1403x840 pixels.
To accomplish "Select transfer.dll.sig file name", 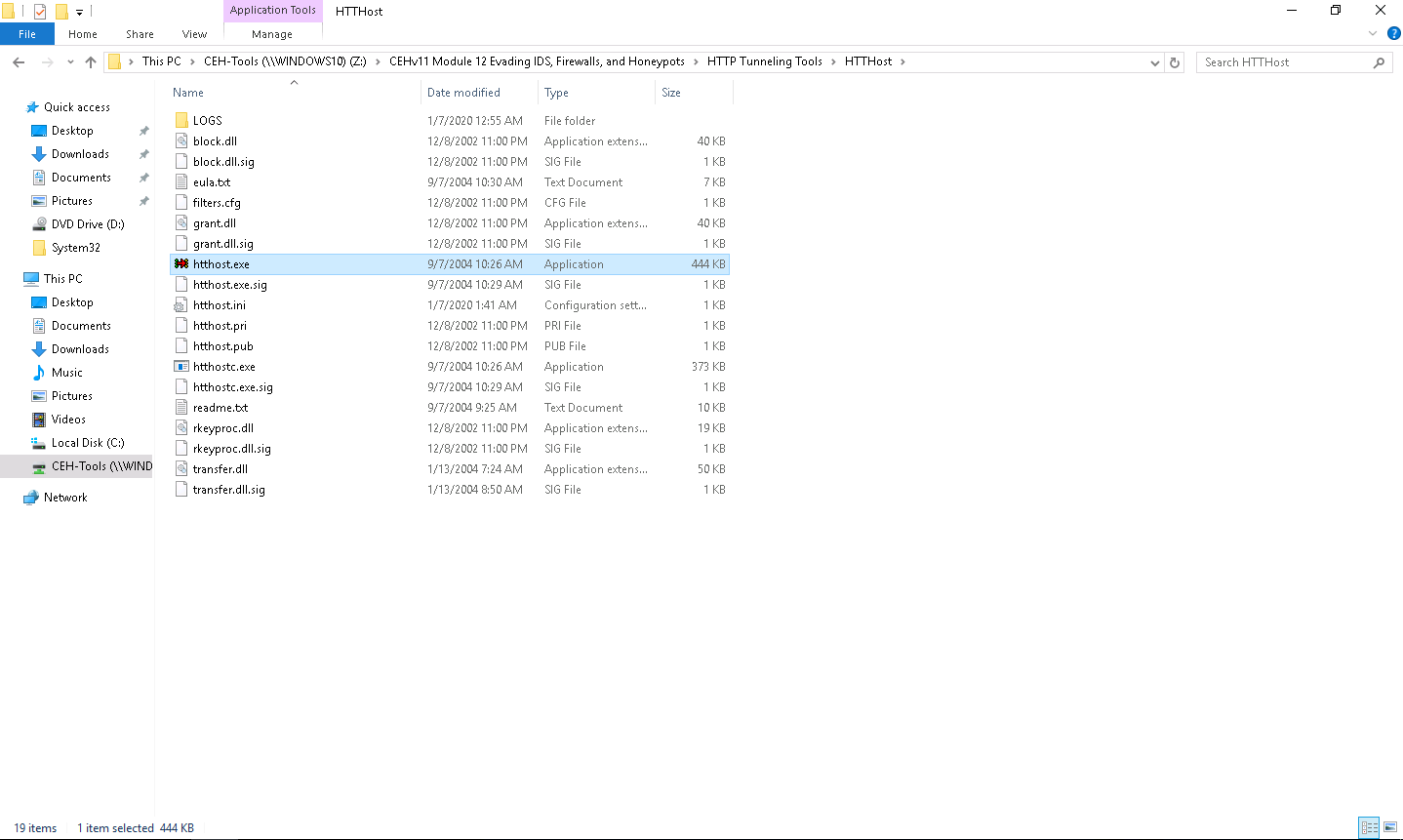I will (229, 490).
